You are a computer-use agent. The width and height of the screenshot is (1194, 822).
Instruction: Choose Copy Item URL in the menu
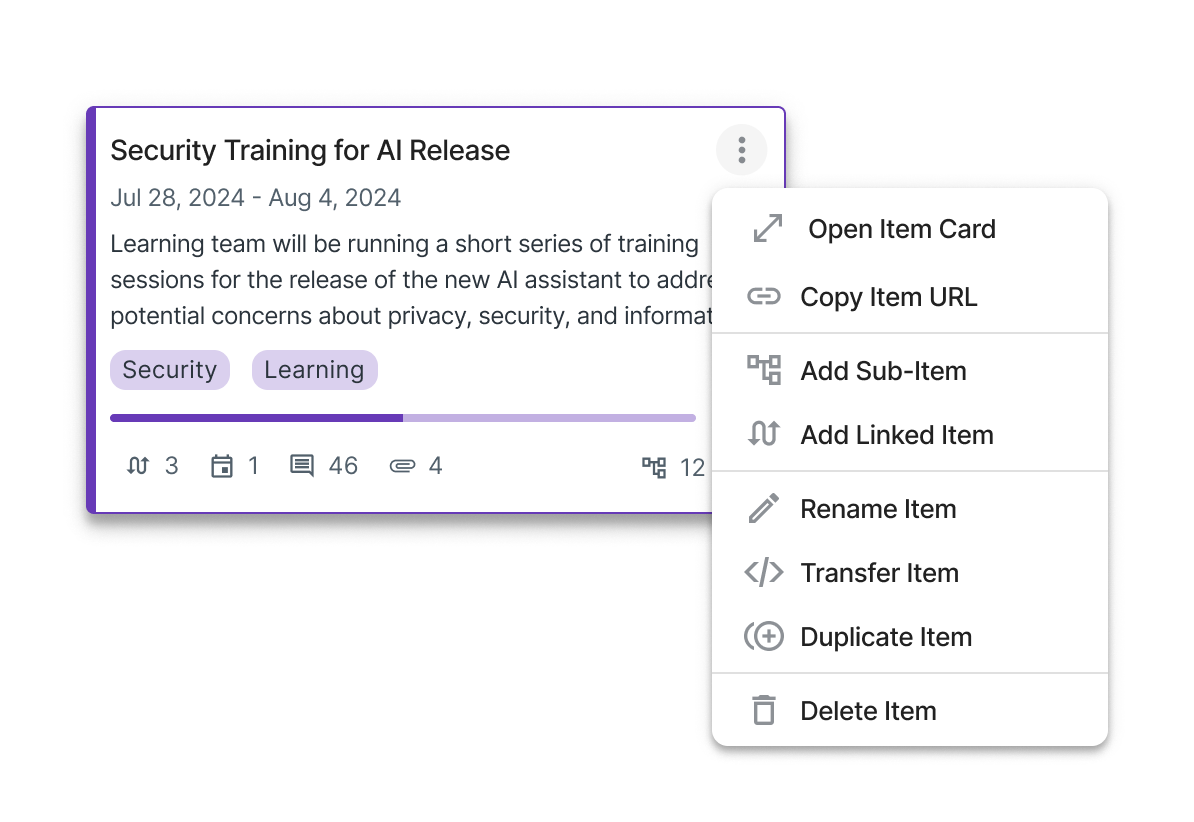tap(888, 297)
